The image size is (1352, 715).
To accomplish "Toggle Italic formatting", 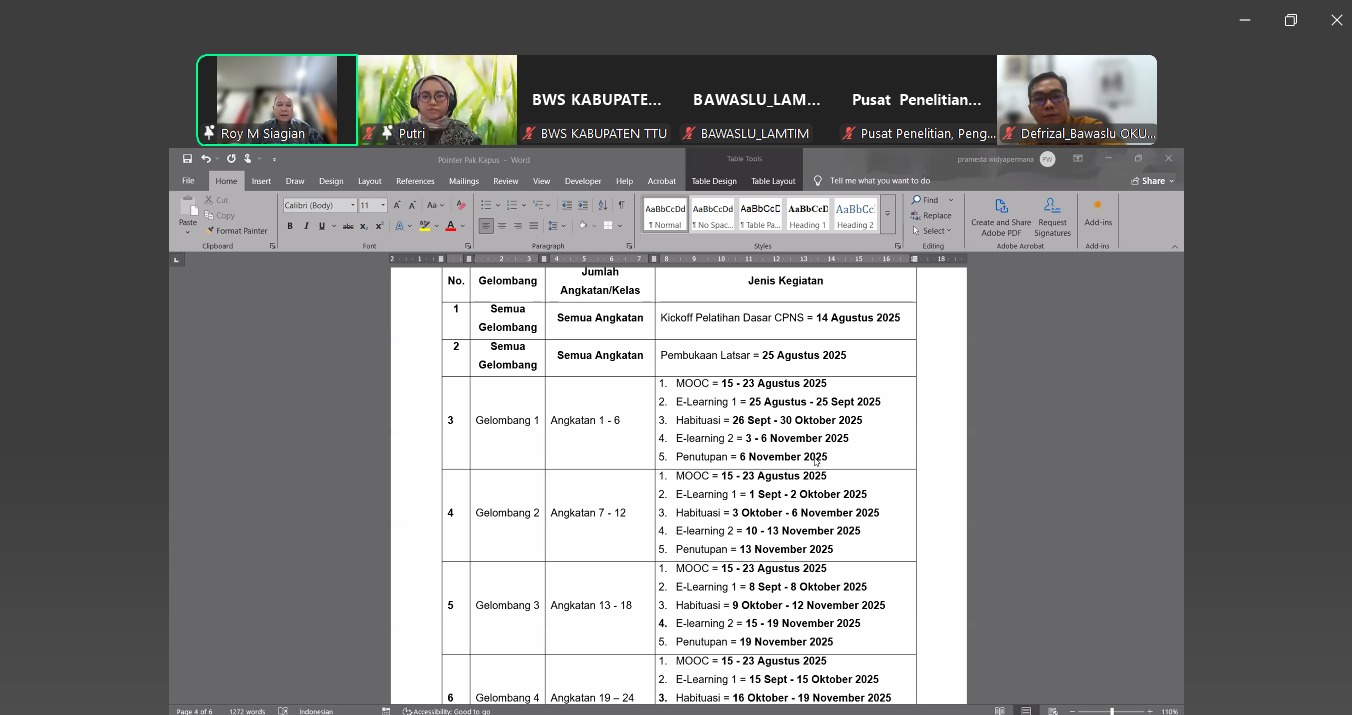I will tap(306, 226).
